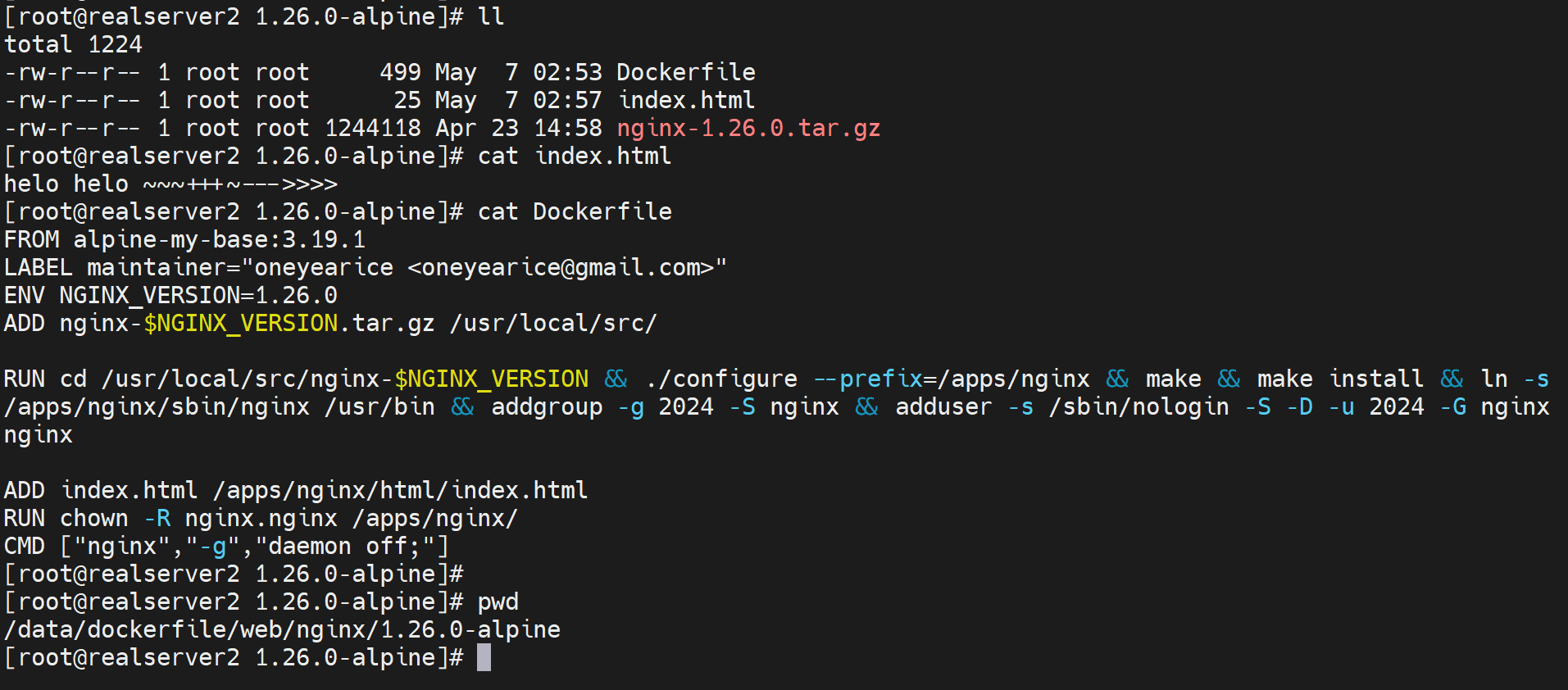Click the "cat Dockerfile" command text
The width and height of the screenshot is (1568, 690).
(x=574, y=211)
